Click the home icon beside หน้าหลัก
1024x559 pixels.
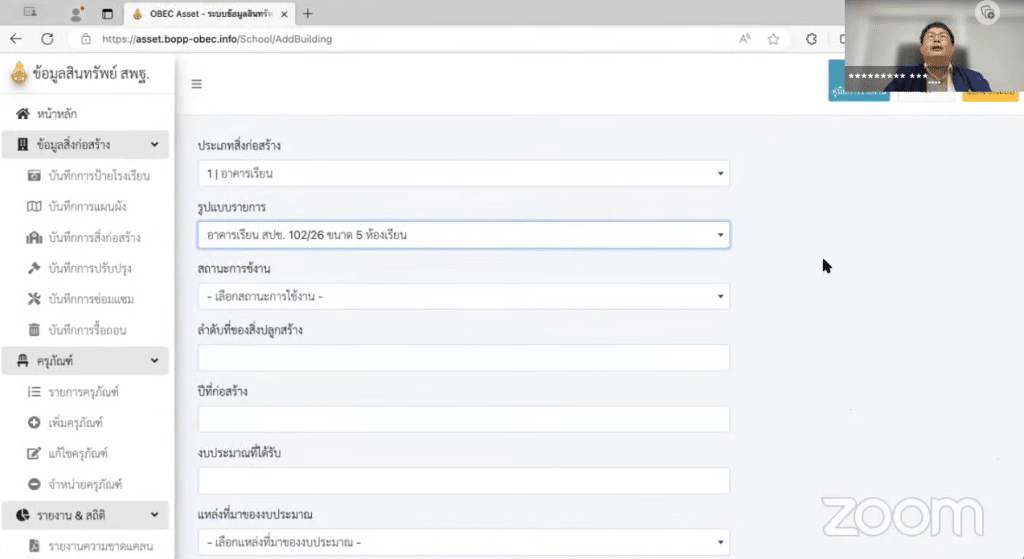(23, 114)
